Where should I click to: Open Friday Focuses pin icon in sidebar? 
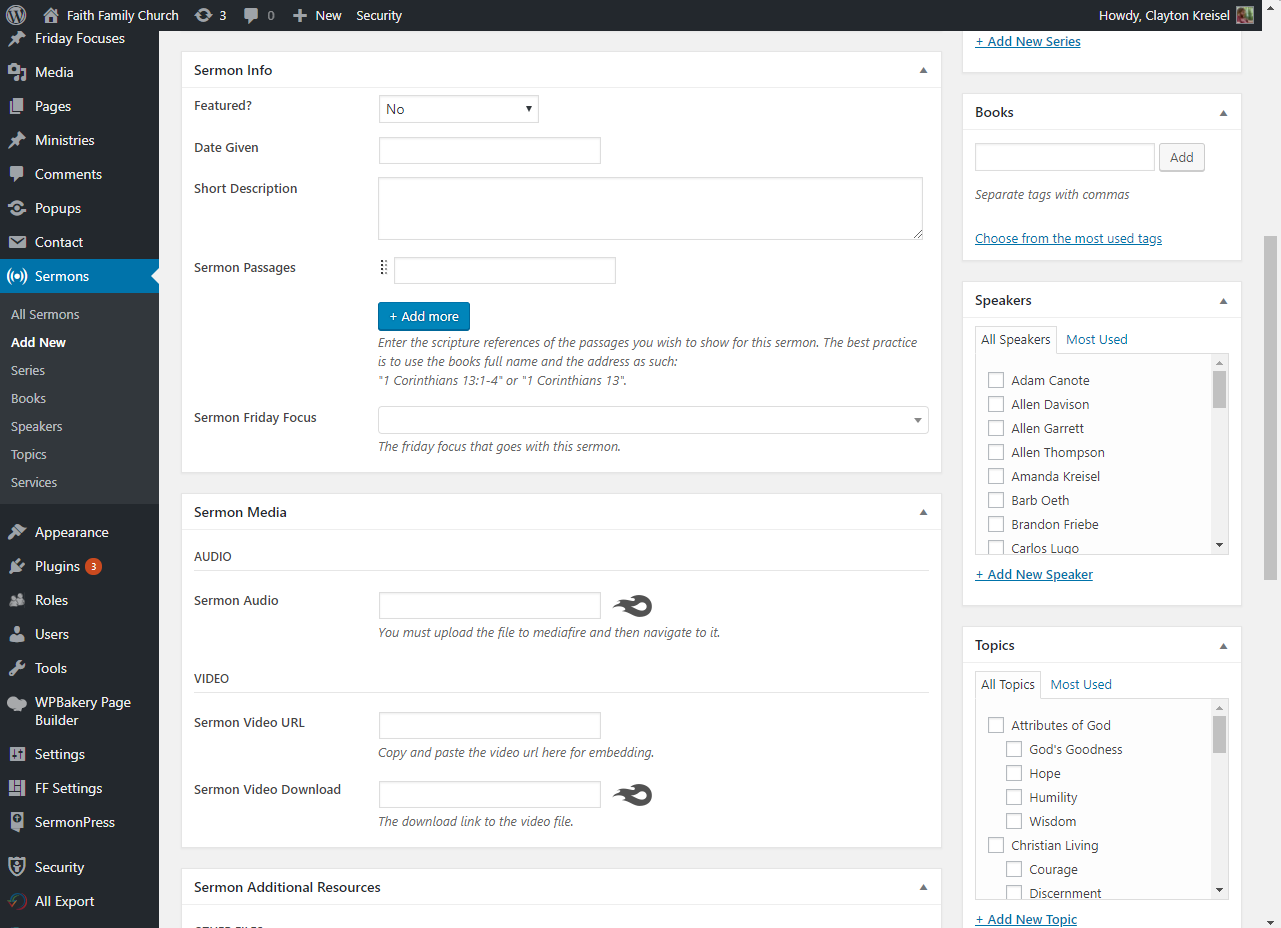[x=17, y=39]
